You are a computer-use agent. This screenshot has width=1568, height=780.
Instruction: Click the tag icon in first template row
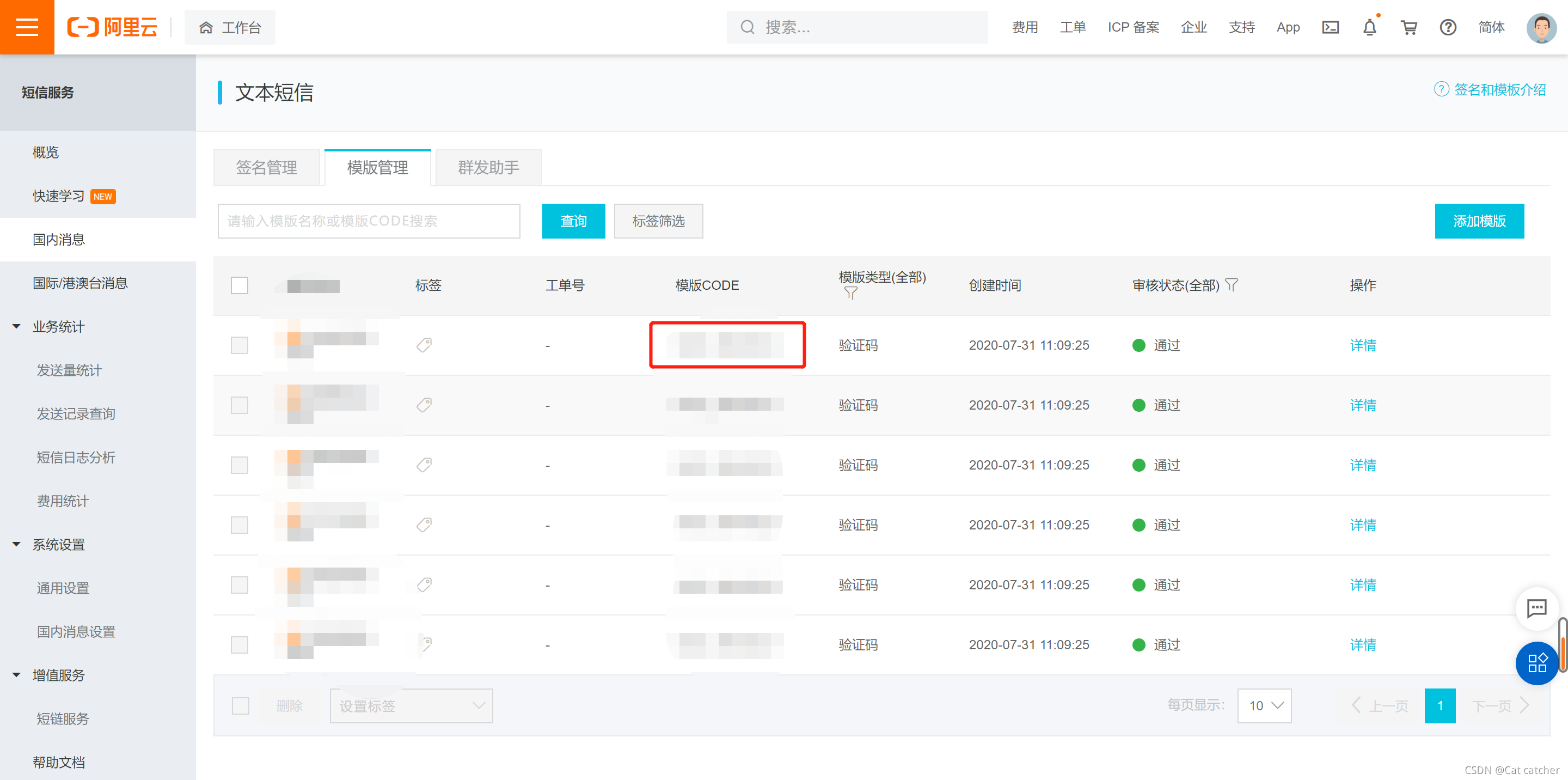(x=424, y=345)
